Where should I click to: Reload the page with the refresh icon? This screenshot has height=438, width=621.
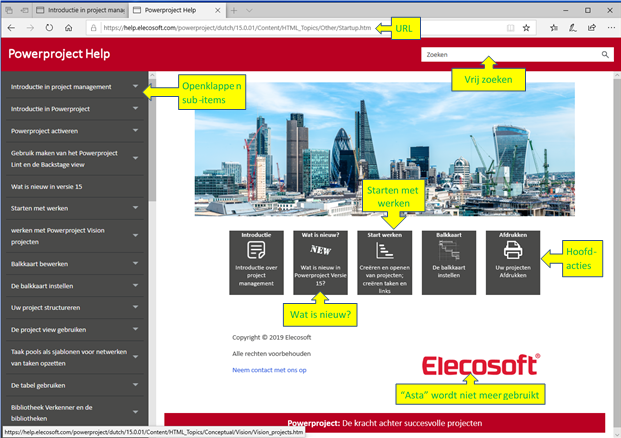click(x=49, y=28)
